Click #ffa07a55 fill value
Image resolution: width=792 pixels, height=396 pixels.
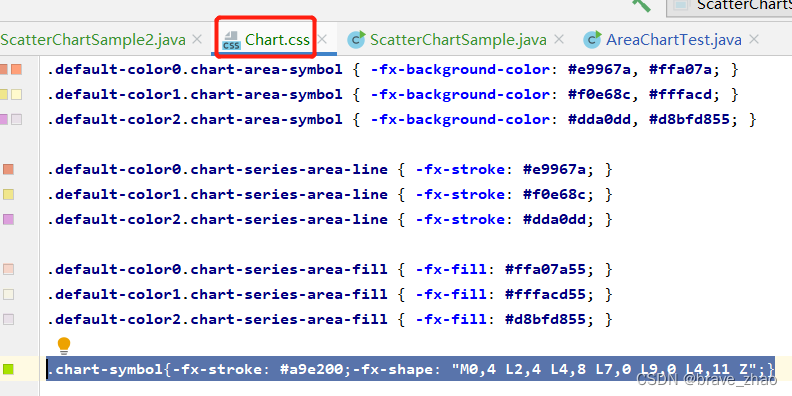point(546,270)
